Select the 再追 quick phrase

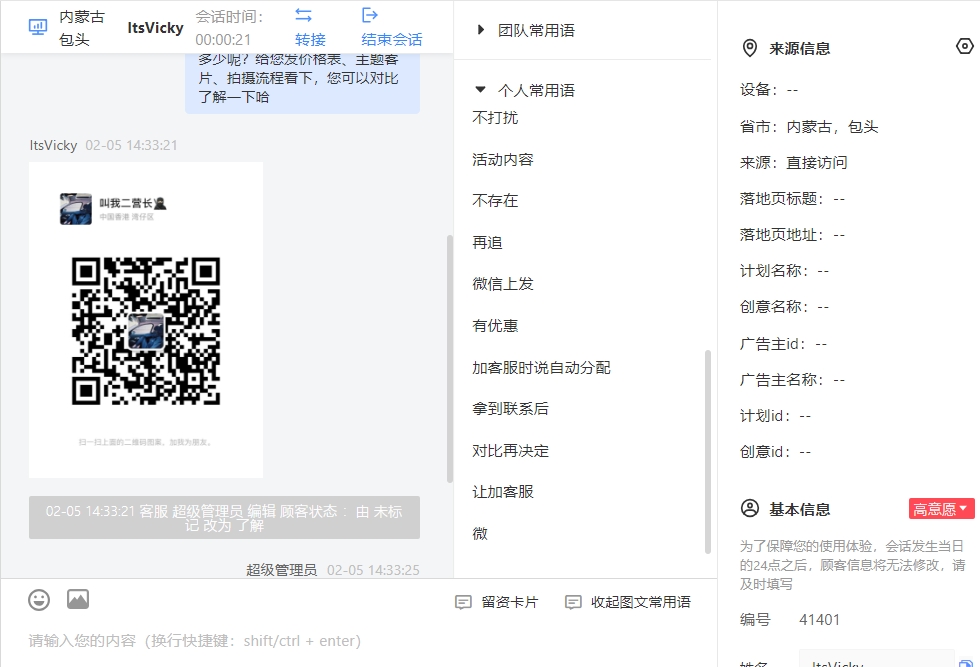[x=487, y=243]
